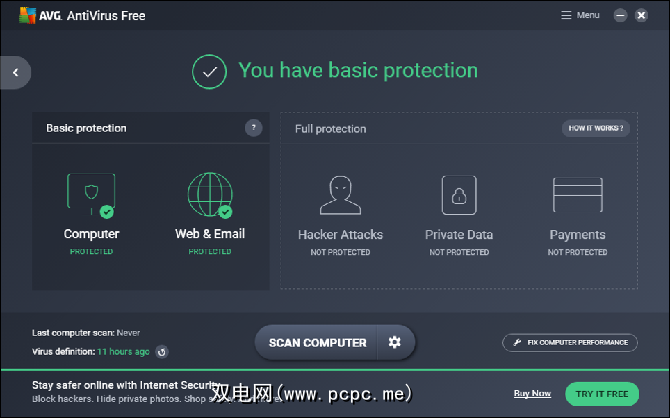The width and height of the screenshot is (670, 418).
Task: Open the Menu in title bar
Action: click(x=580, y=15)
